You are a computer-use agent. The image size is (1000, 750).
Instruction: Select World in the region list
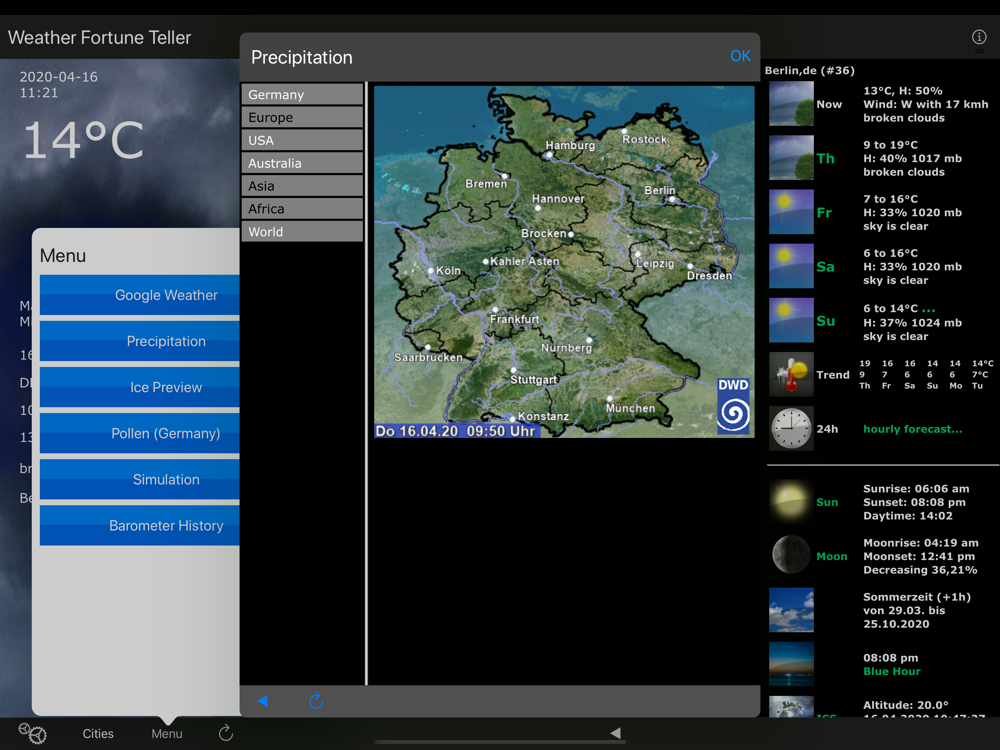pyautogui.click(x=302, y=232)
